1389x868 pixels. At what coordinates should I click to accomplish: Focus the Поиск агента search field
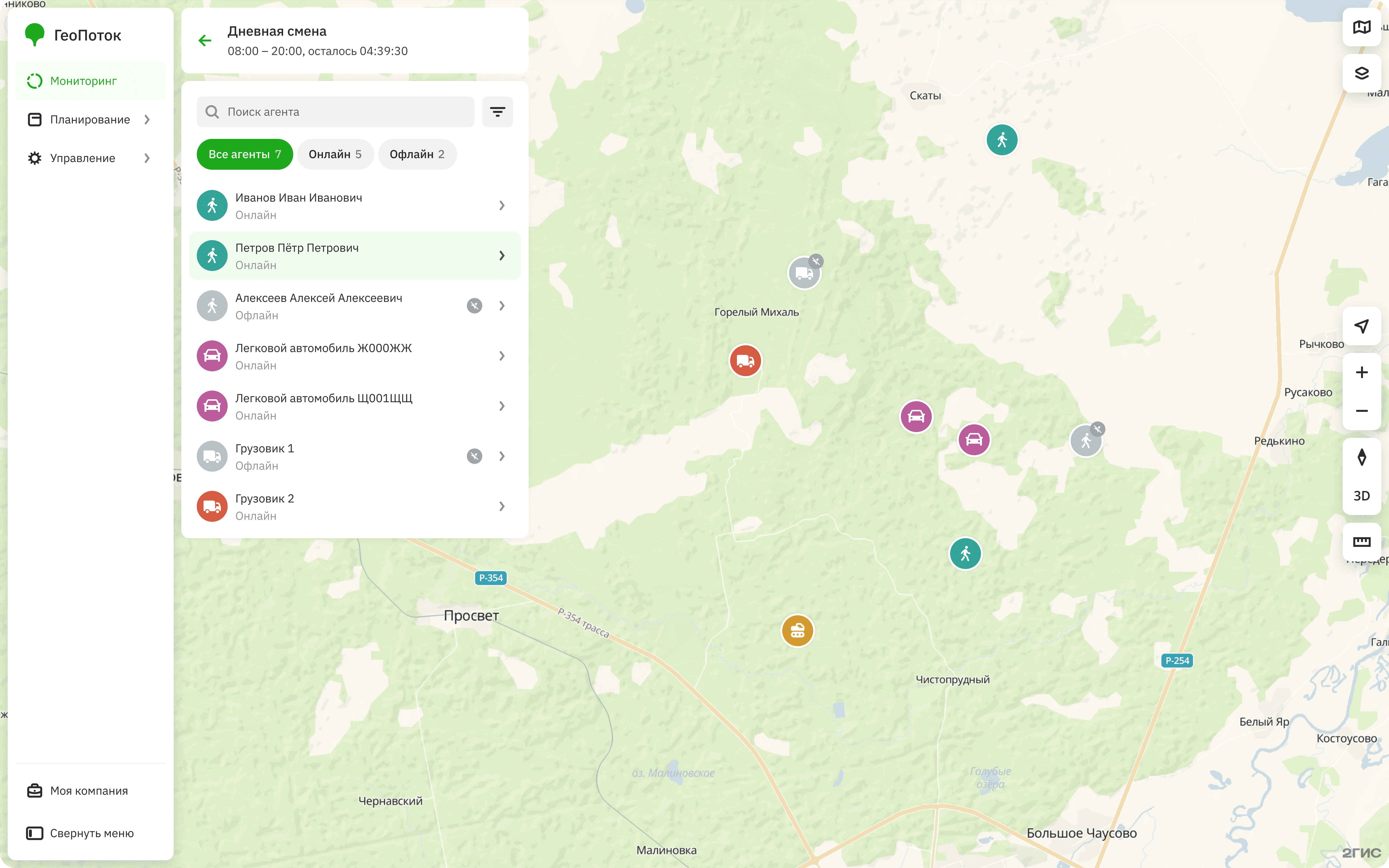coord(335,111)
